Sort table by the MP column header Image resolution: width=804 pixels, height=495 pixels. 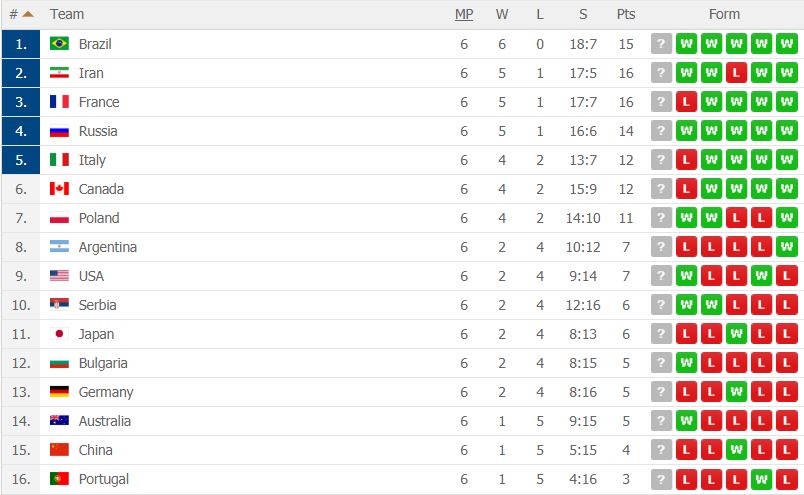(464, 14)
